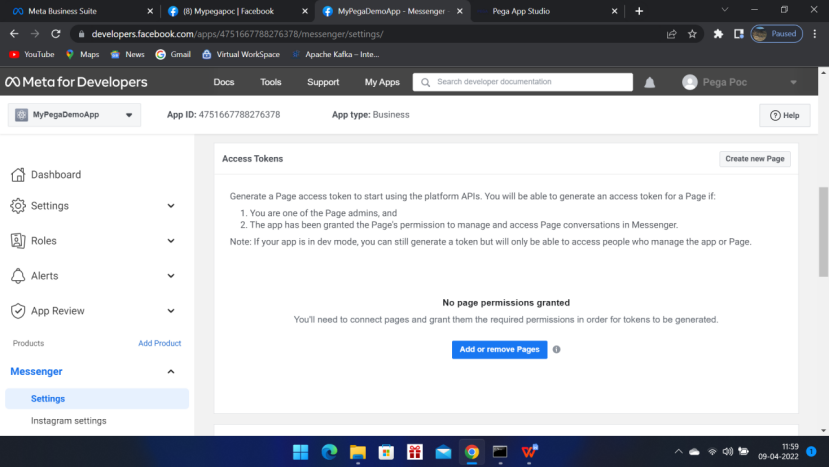This screenshot has height=467, width=830.
Task: Open the Dashboard home icon
Action: coord(18,175)
